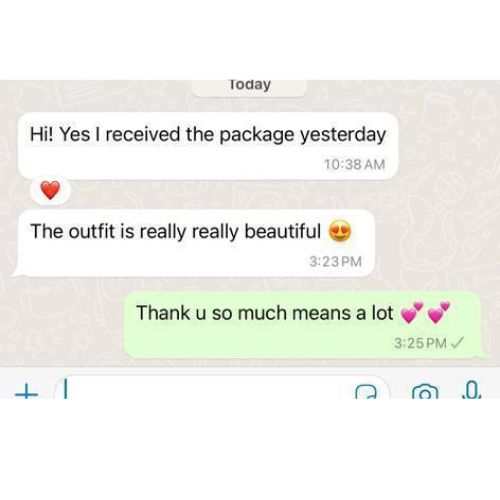Click the 10:38 AM timestamp

coord(355,164)
